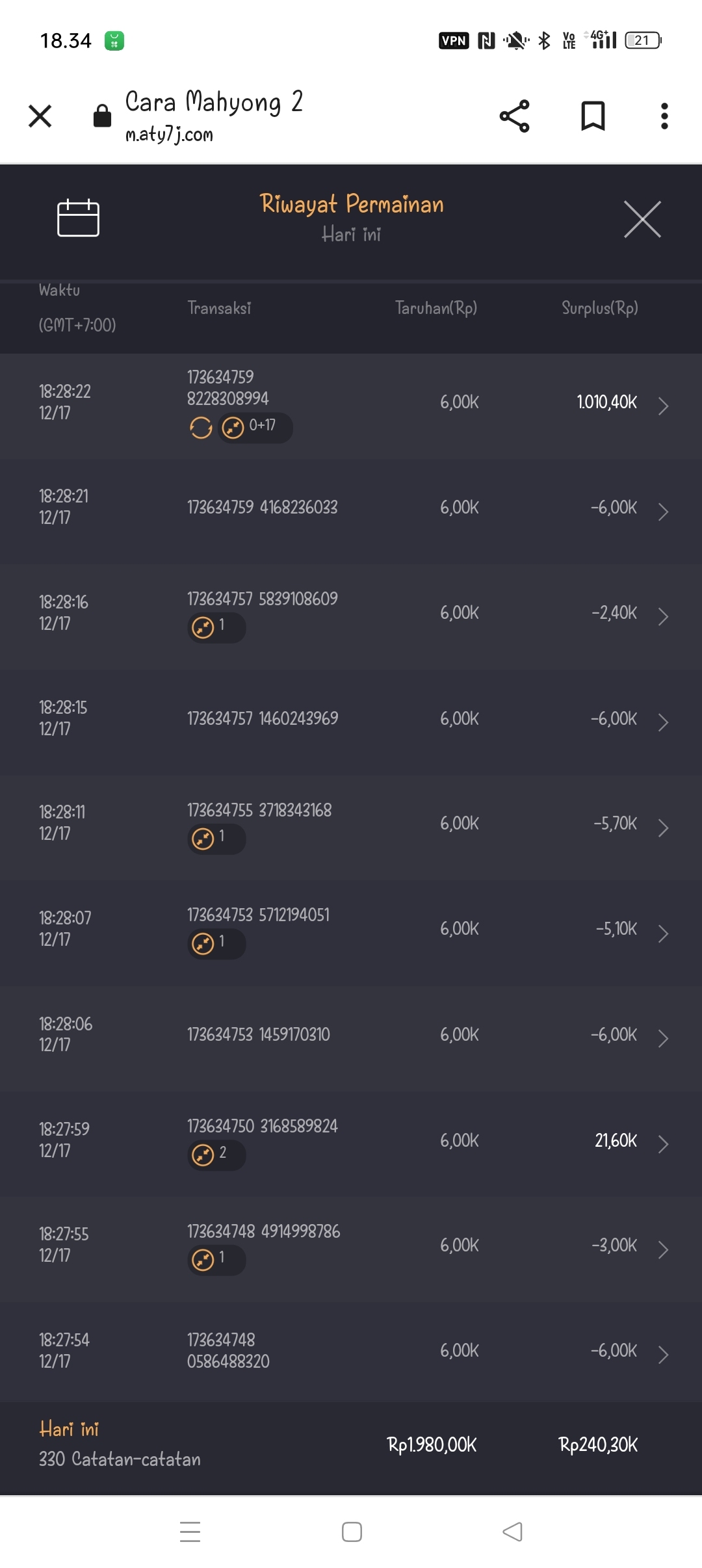Tap the multiplier badge 2 on the 18:27:59 row
Screen dimensions: 702x1568
click(x=216, y=1155)
